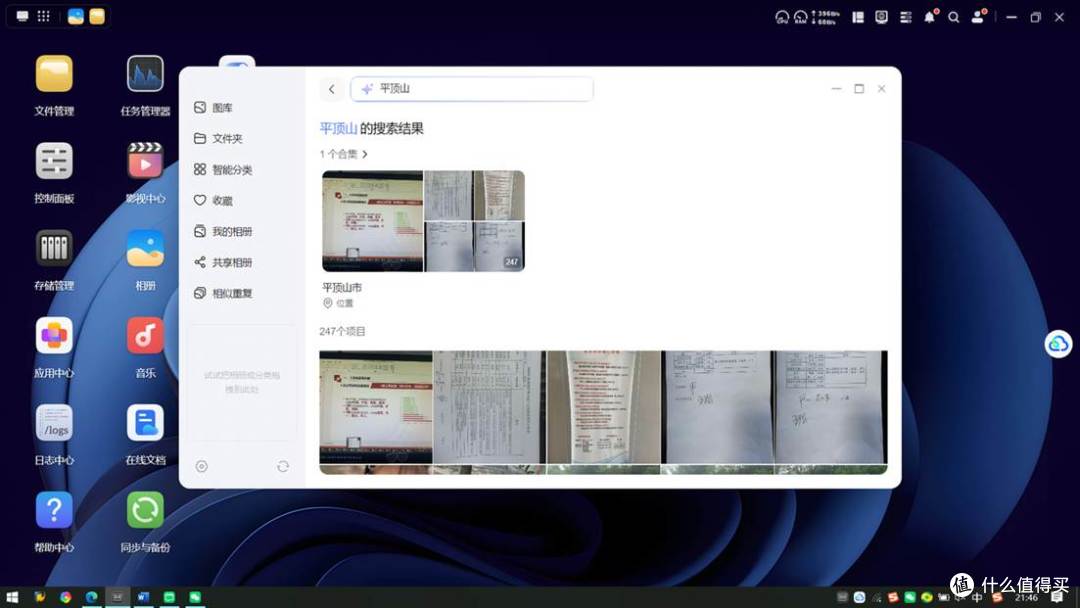Expand the 1个合集 collection list
Viewport: 1080px width, 608px height.
click(344, 154)
